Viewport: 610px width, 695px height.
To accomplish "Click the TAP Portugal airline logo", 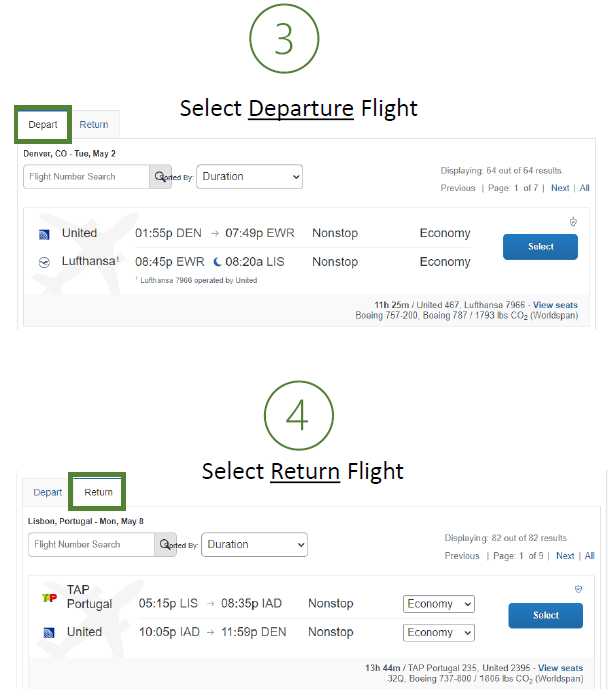I will pyautogui.click(x=48, y=598).
